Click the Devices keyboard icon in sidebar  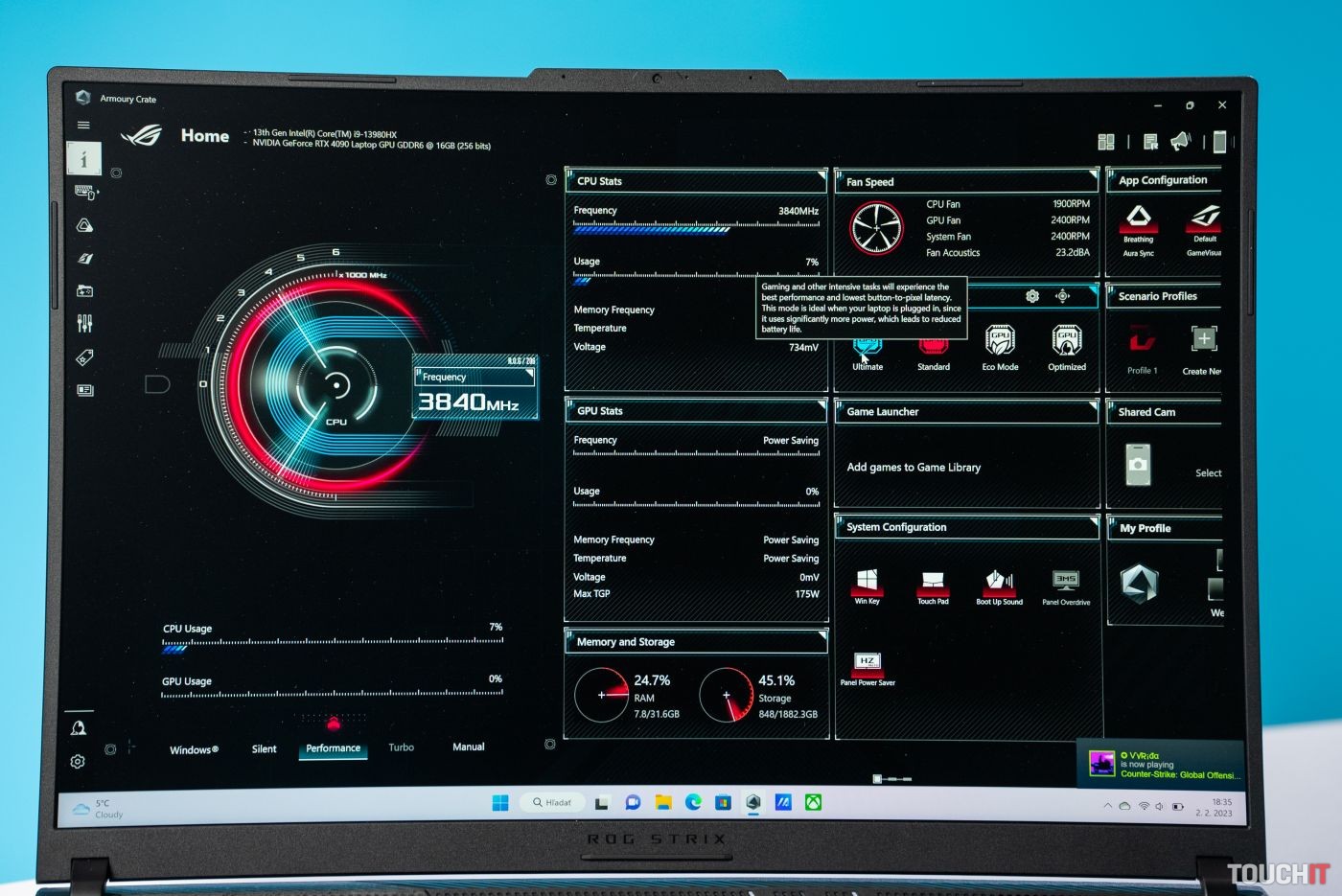[84, 193]
